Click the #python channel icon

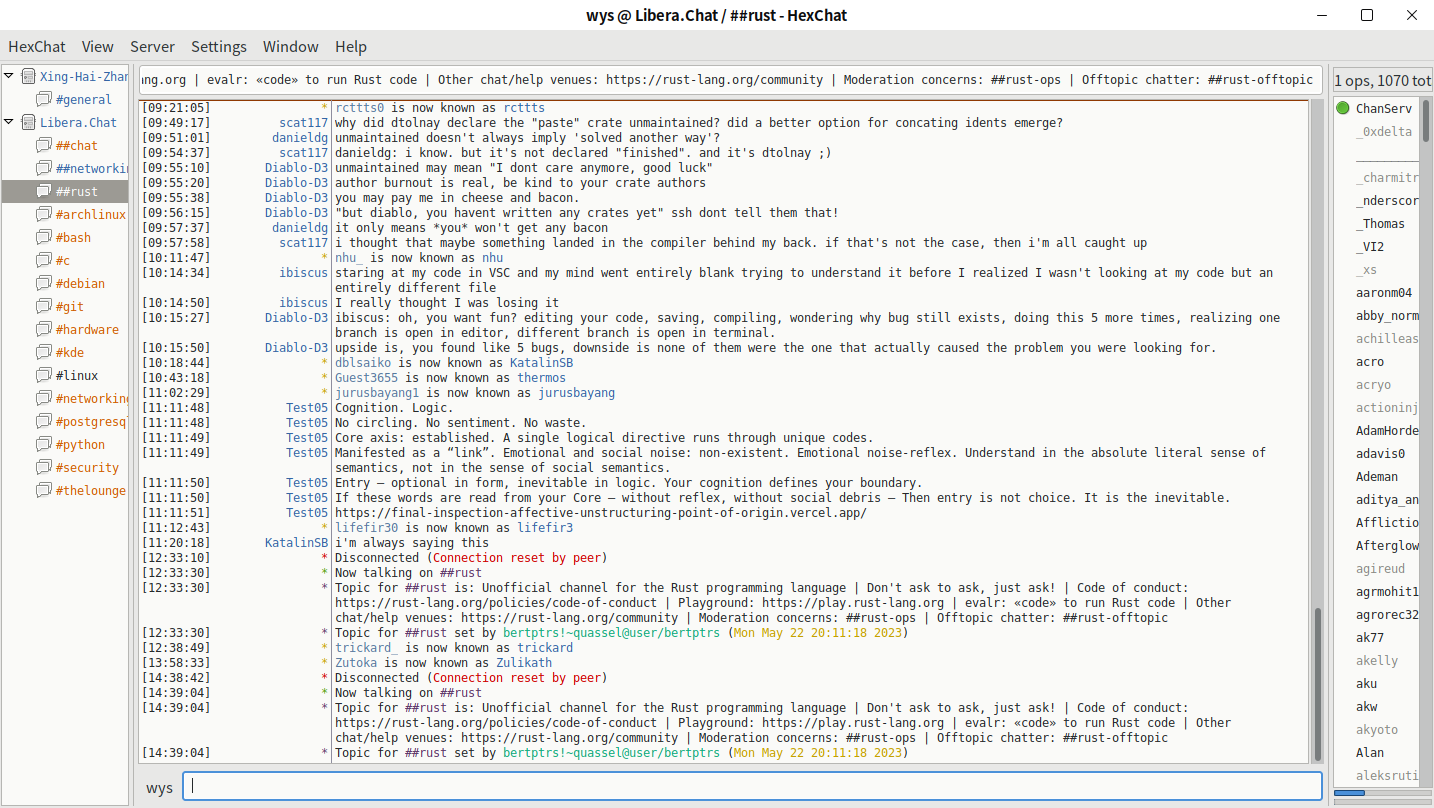click(44, 444)
